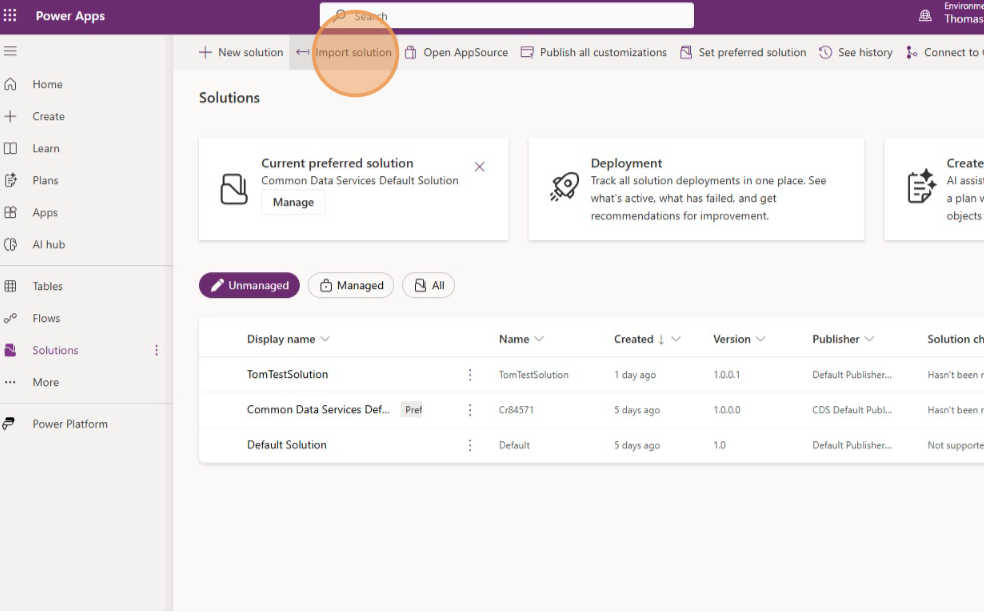
Task: Click the Power Platform icon in the sidebar
Action: coord(9,424)
